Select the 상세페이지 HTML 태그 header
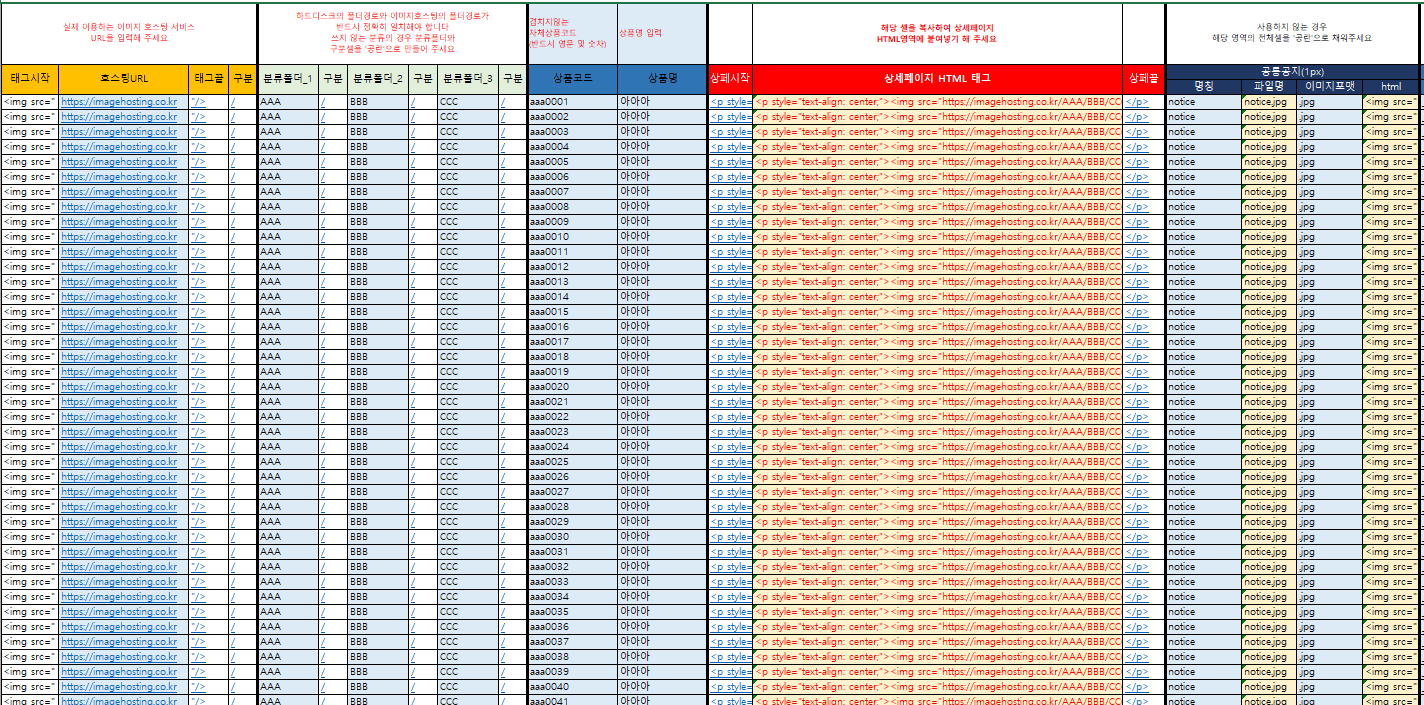This screenshot has width=1424, height=705. 938,79
